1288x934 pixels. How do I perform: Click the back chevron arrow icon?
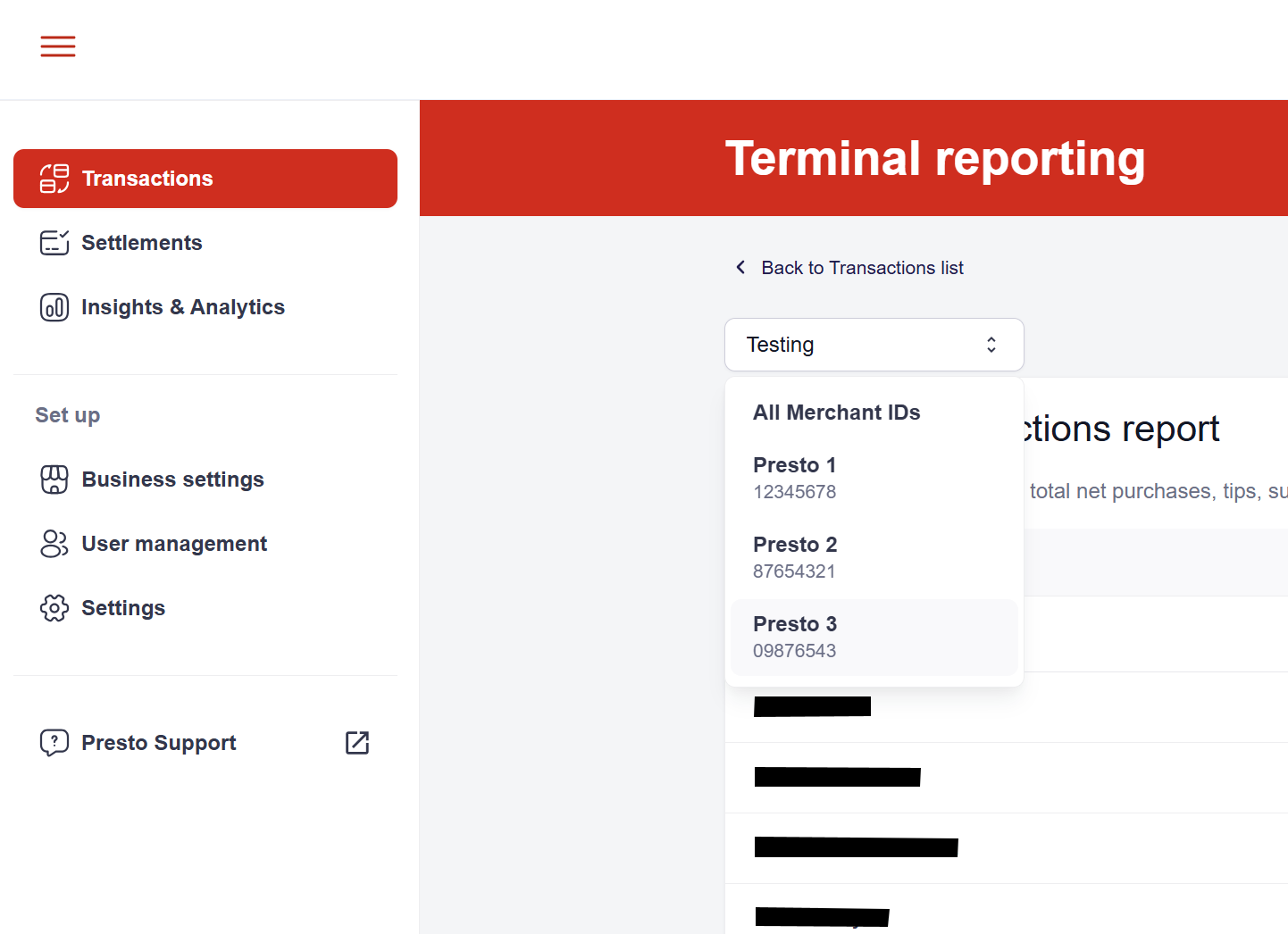(x=740, y=268)
